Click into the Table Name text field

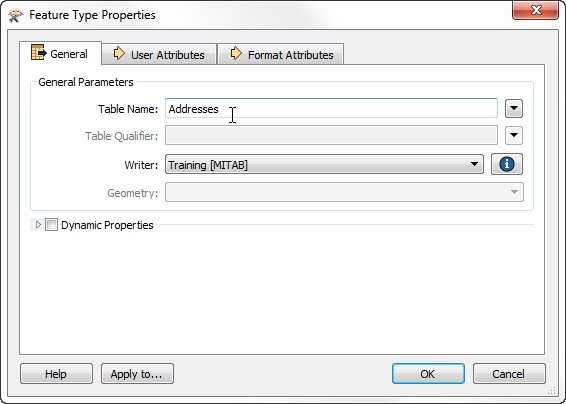[x=331, y=108]
